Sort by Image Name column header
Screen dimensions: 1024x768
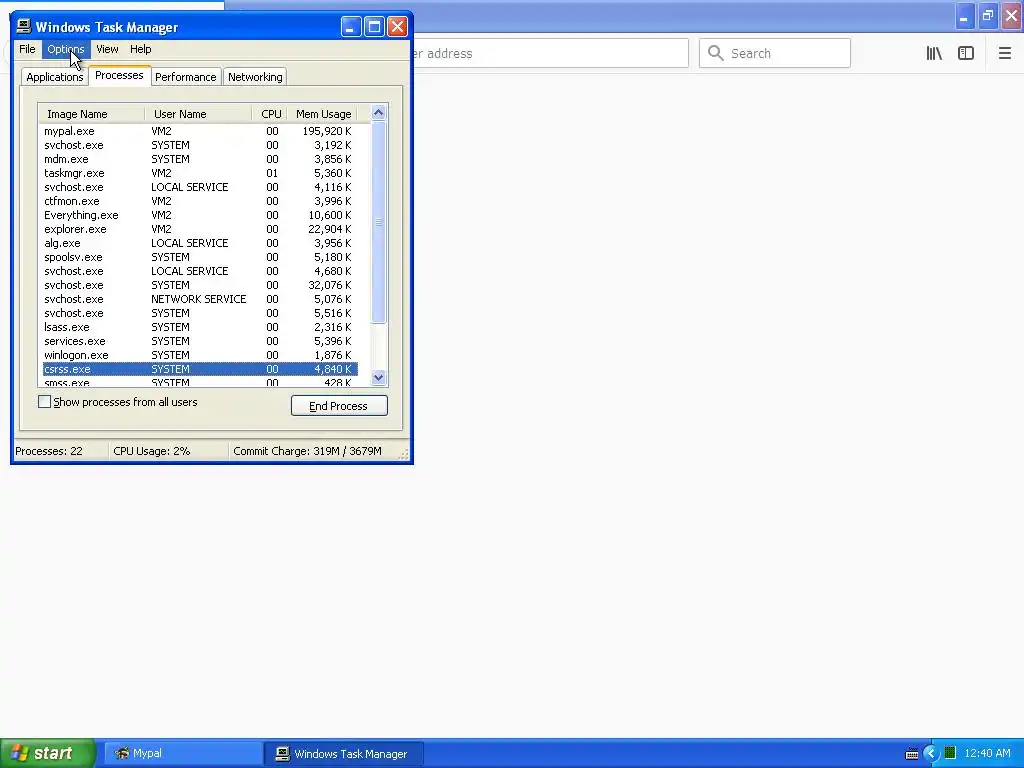(x=91, y=114)
